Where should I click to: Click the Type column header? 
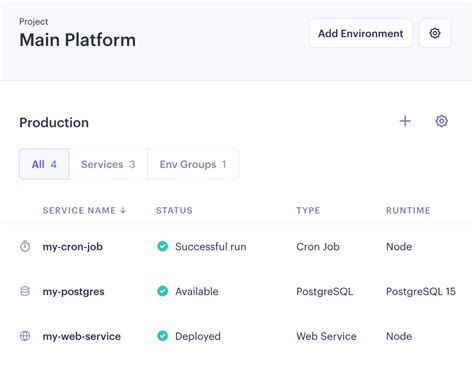(308, 210)
